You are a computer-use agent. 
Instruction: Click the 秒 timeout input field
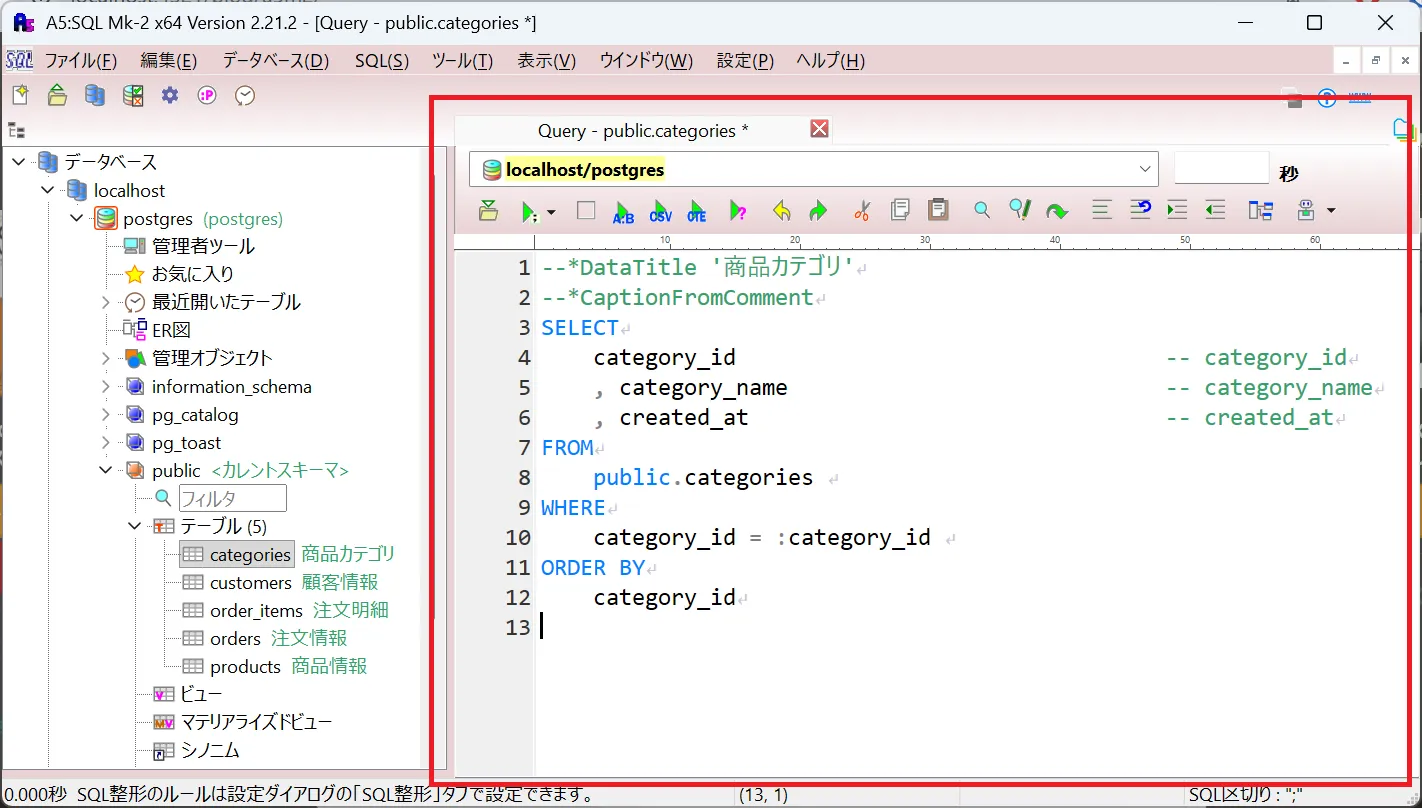click(x=1221, y=168)
